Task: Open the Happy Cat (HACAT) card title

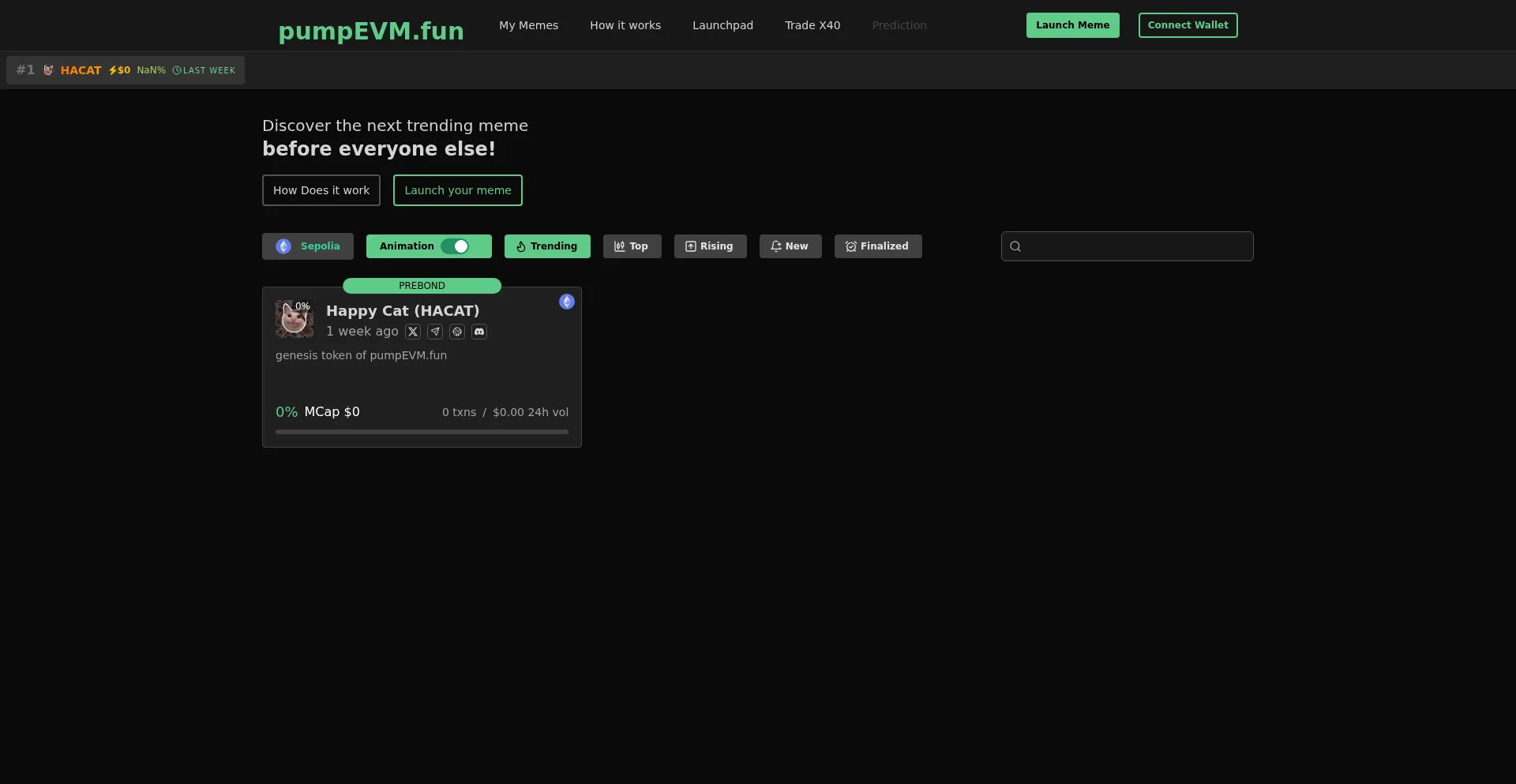Action: [403, 311]
